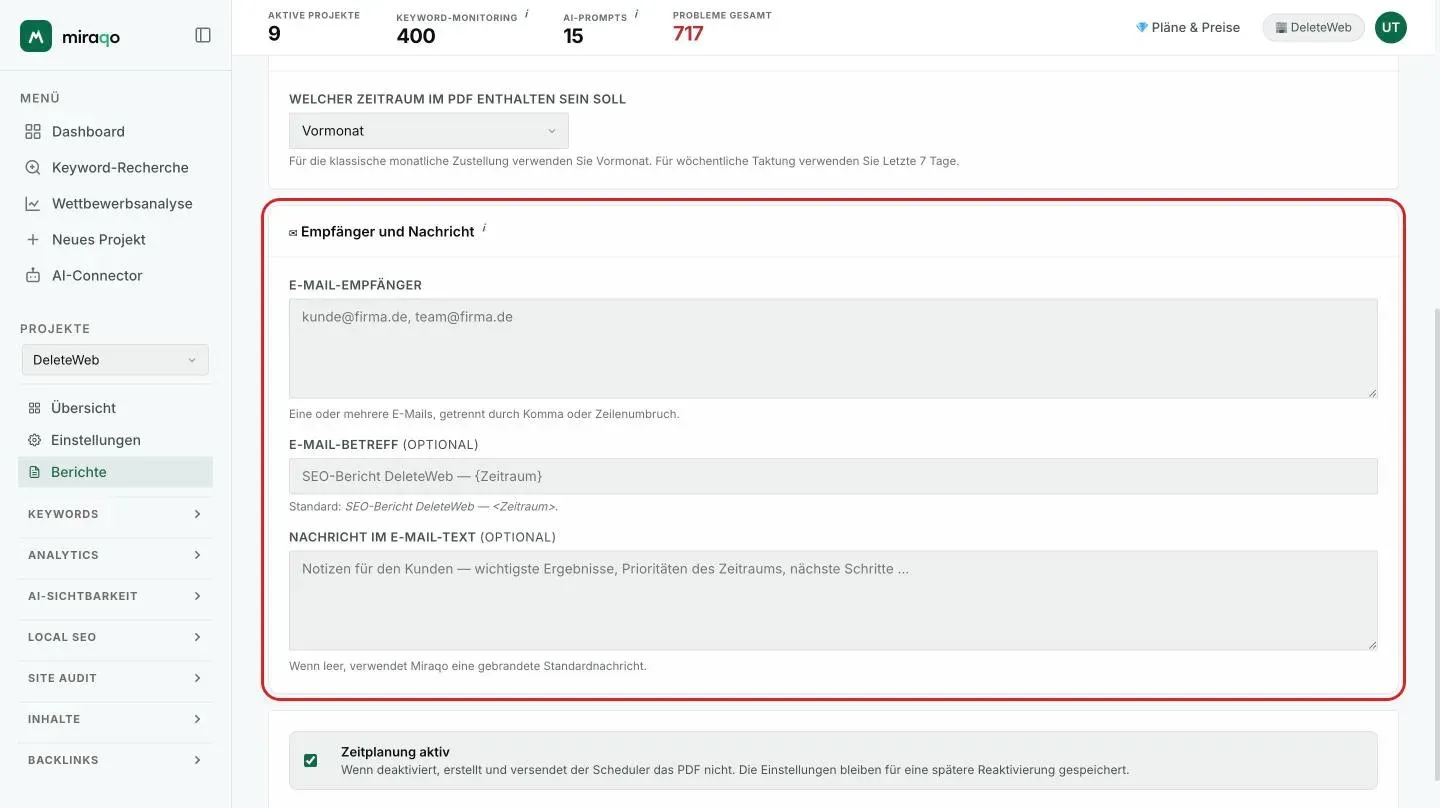Click the info icon next to Empfänger und Nachricht

[484, 228]
